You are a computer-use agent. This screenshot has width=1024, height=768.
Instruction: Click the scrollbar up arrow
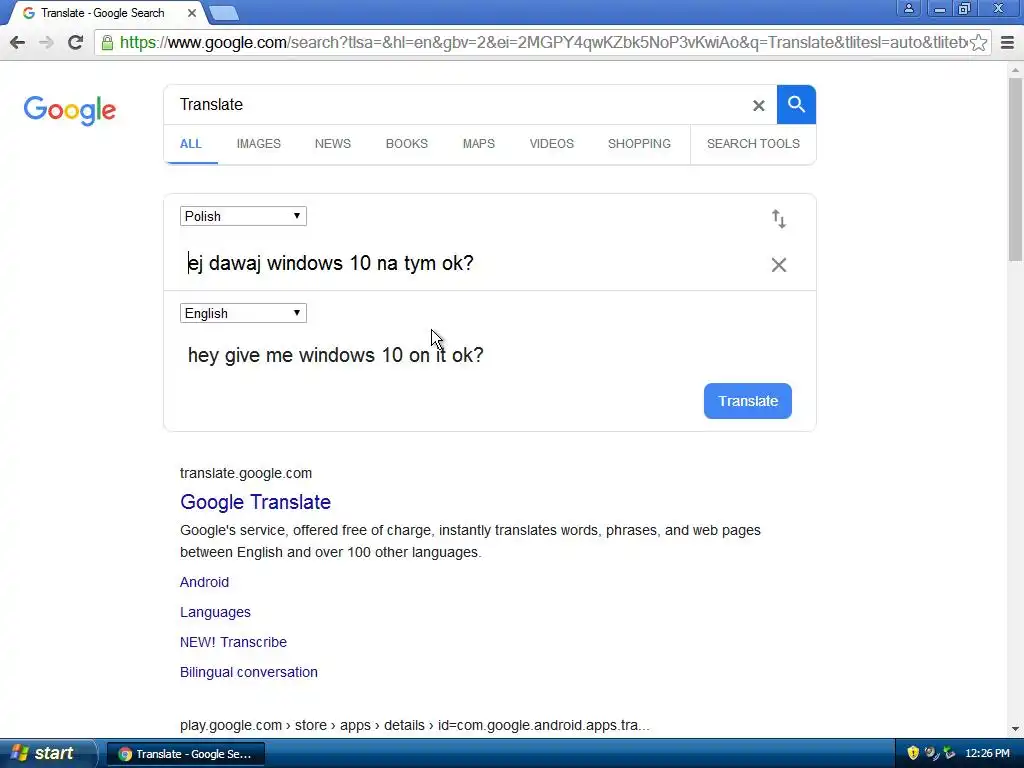pos(1015,69)
